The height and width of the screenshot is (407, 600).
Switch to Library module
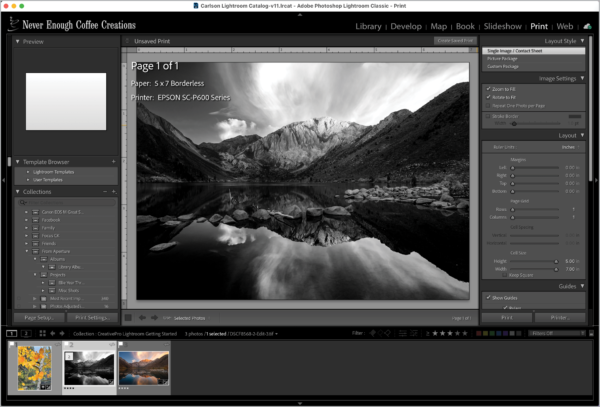(x=368, y=26)
